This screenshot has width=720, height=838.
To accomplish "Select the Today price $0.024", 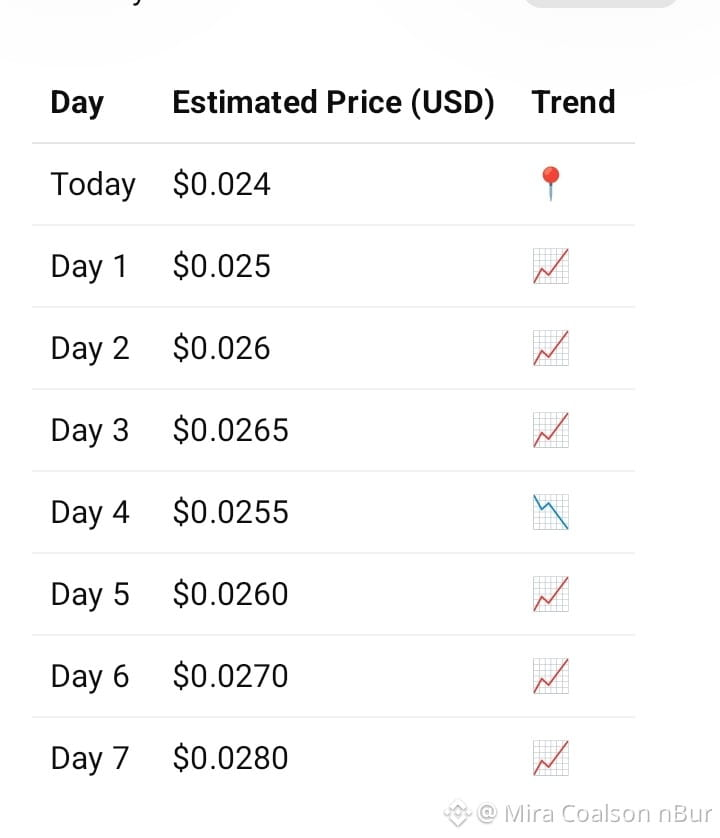I will coord(221,184).
